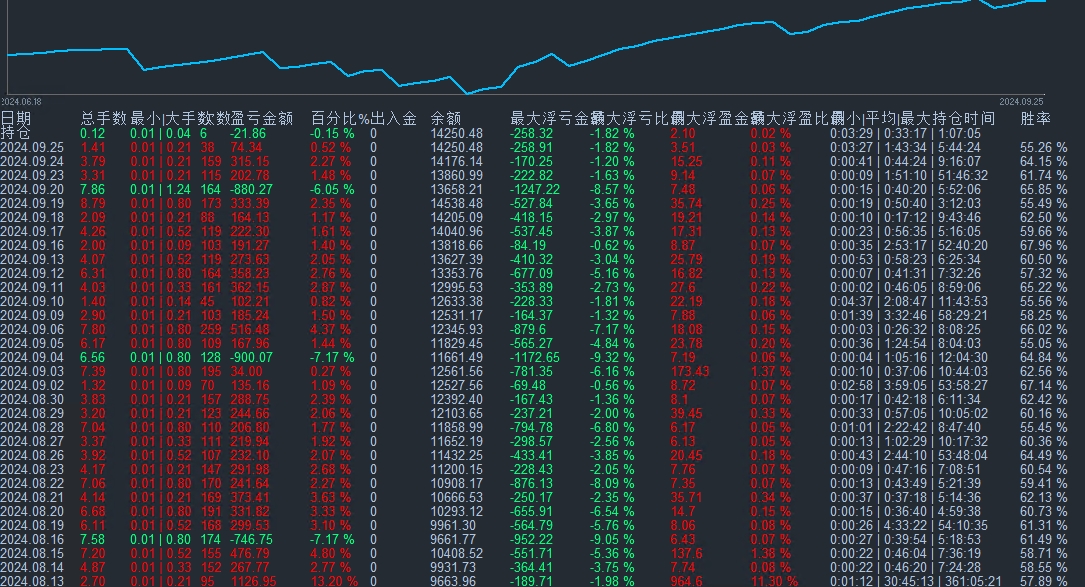Select the date cell 2024.08.16
This screenshot has width=1085, height=587.
pyautogui.click(x=32, y=539)
